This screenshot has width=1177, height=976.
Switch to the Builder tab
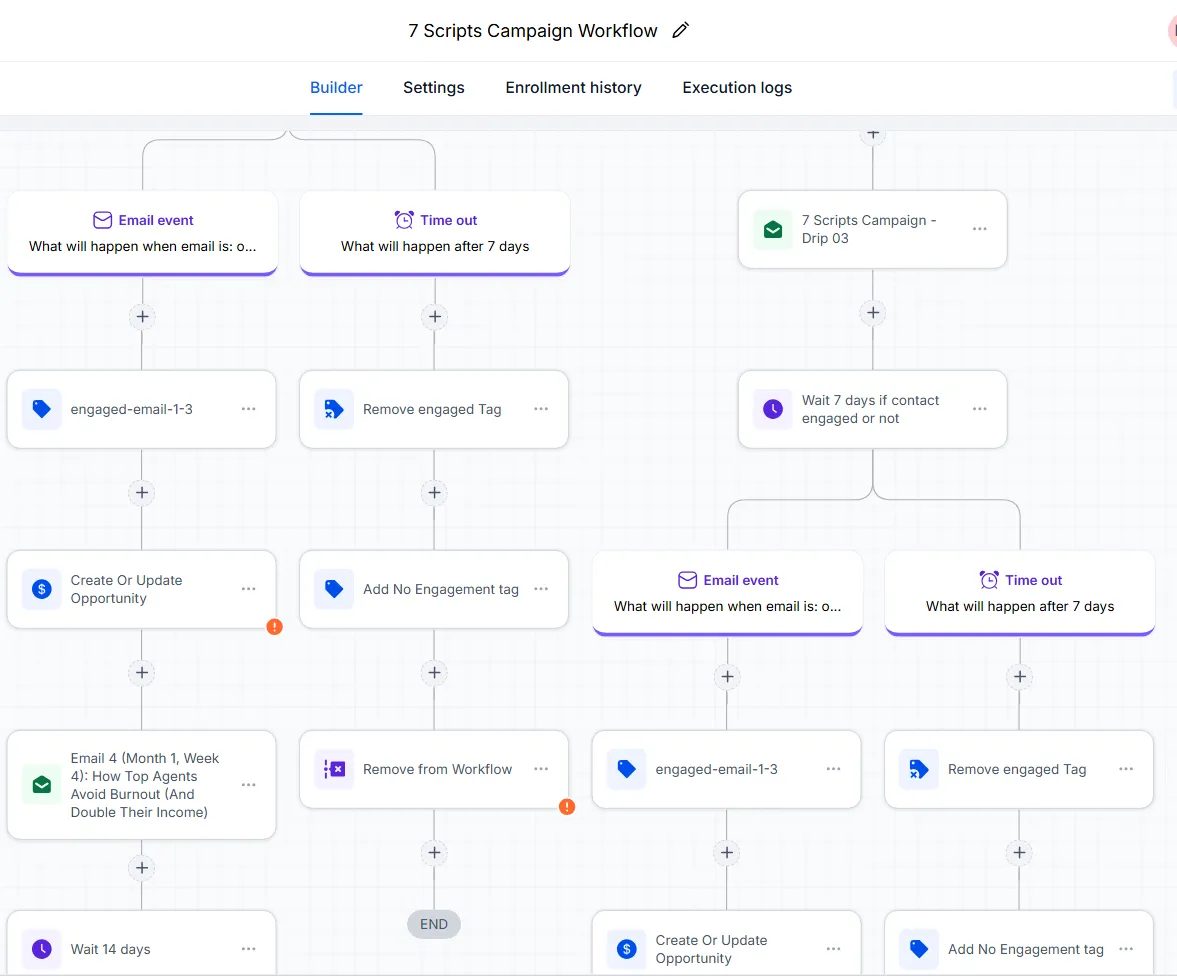[336, 88]
